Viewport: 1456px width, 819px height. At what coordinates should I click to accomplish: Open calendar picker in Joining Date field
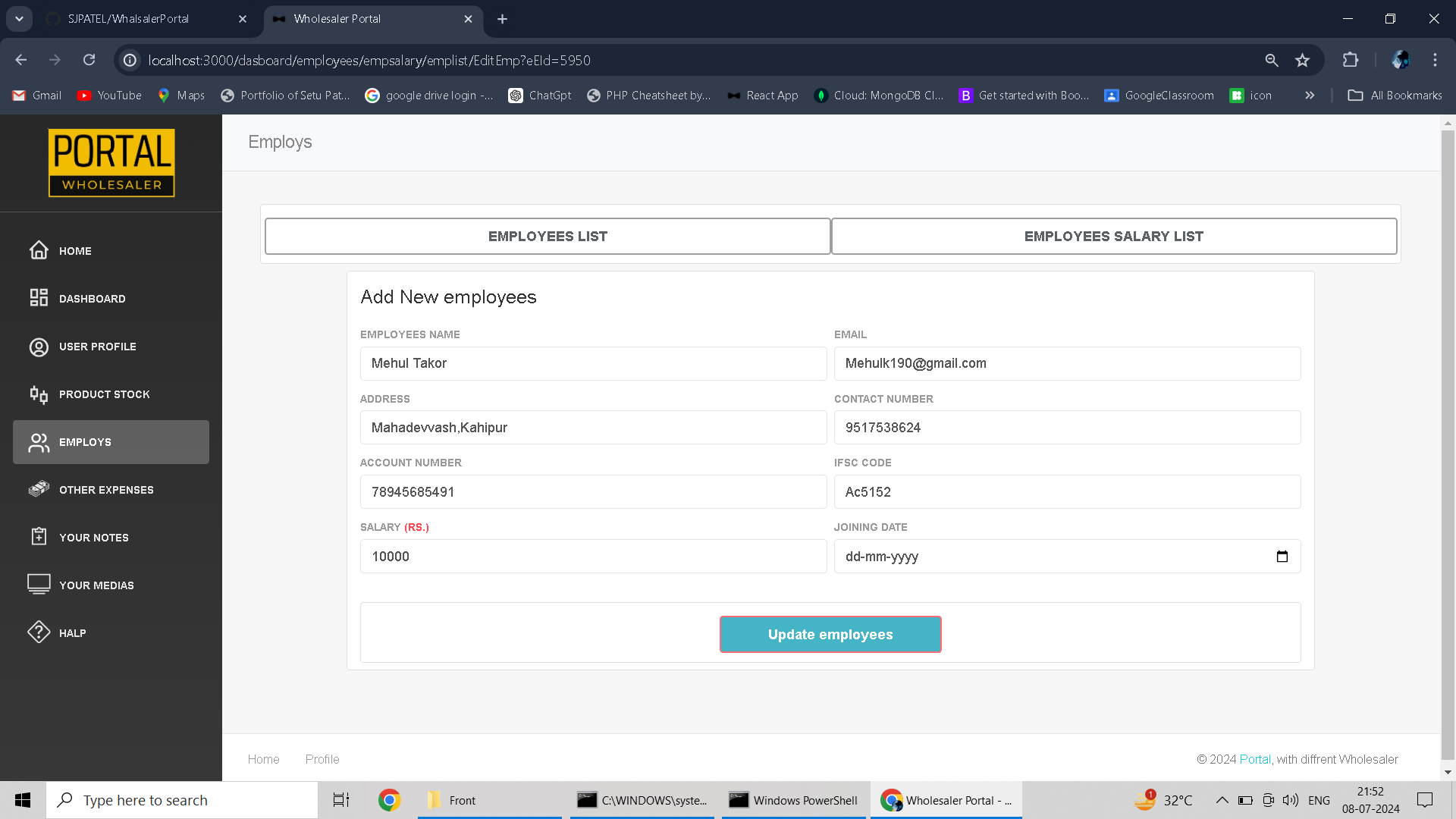click(1282, 557)
